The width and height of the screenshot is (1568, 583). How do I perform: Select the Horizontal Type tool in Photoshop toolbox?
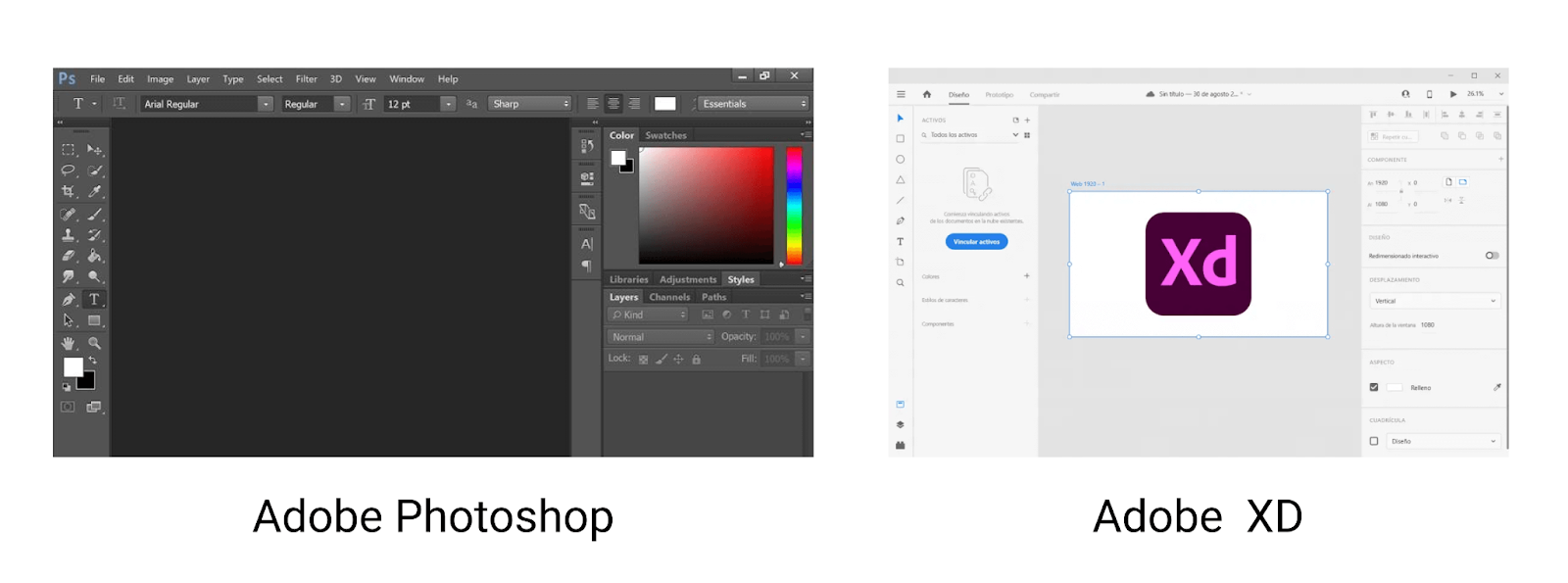point(95,299)
